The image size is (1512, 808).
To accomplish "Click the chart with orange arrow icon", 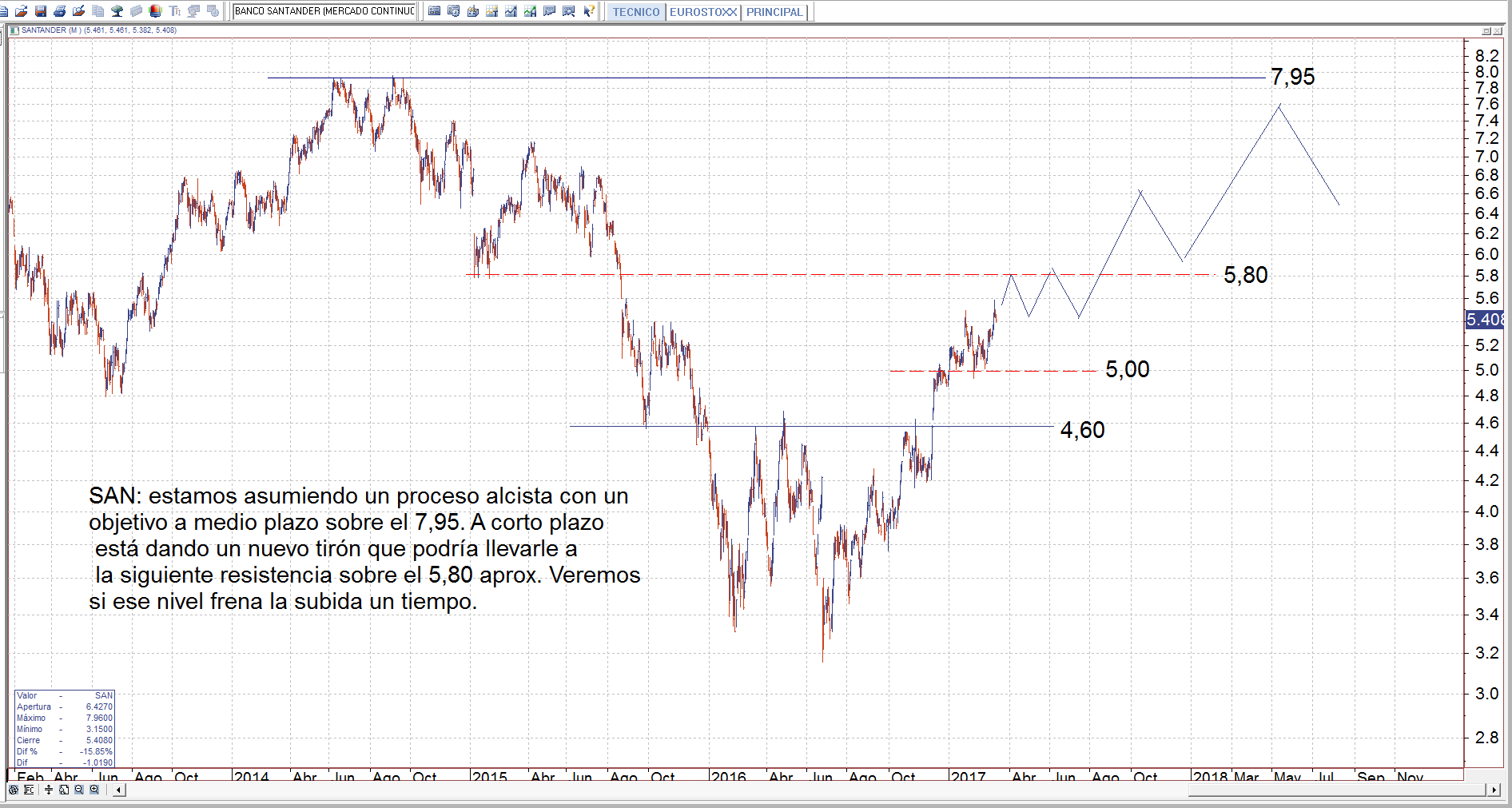I will click(491, 11).
